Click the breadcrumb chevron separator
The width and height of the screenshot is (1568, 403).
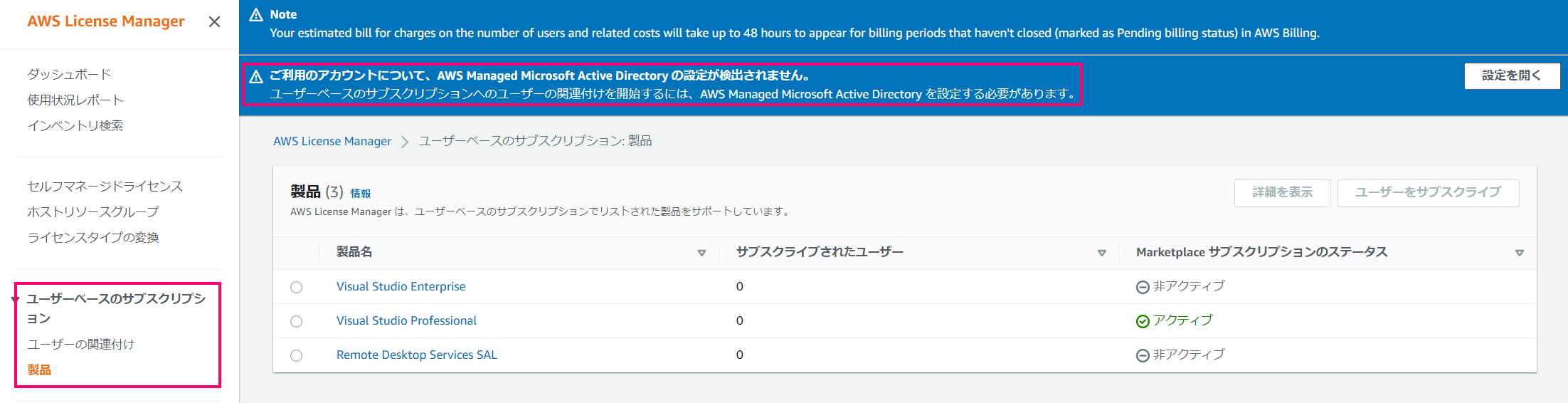point(405,142)
